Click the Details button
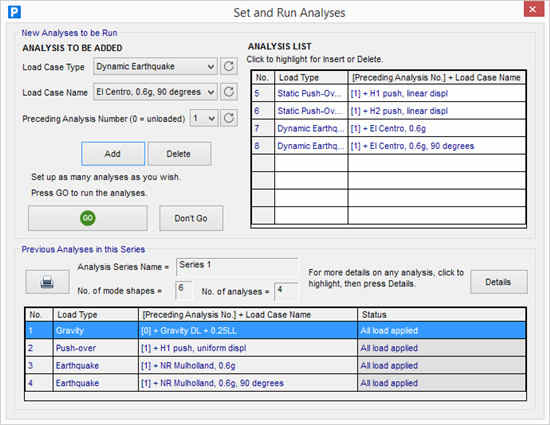Screen dimensions: 550x425 [x=499, y=282]
